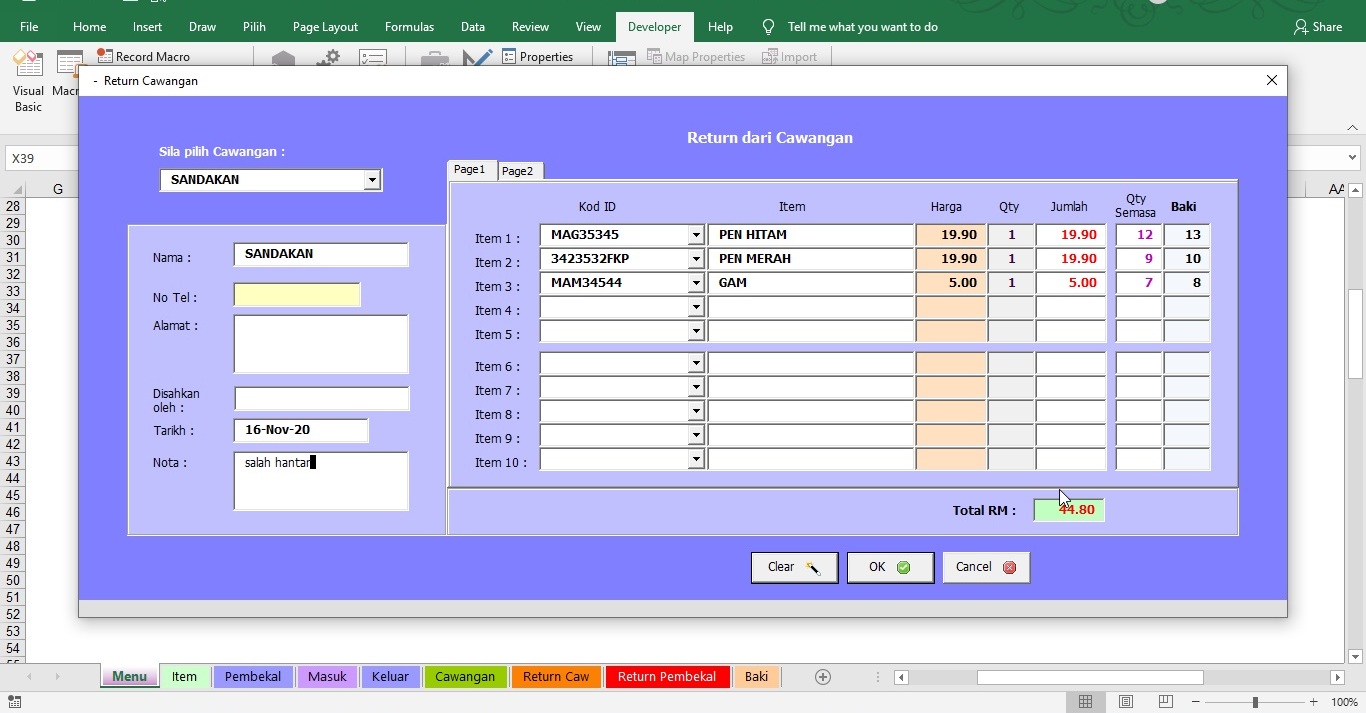1366x713 pixels.
Task: Click macro recording icon in status bar
Action: point(13,703)
